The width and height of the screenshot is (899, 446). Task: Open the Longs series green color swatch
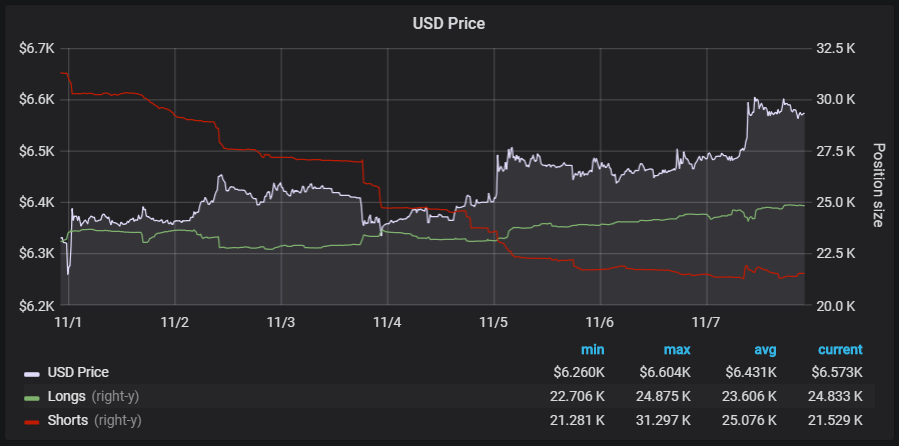[32, 396]
